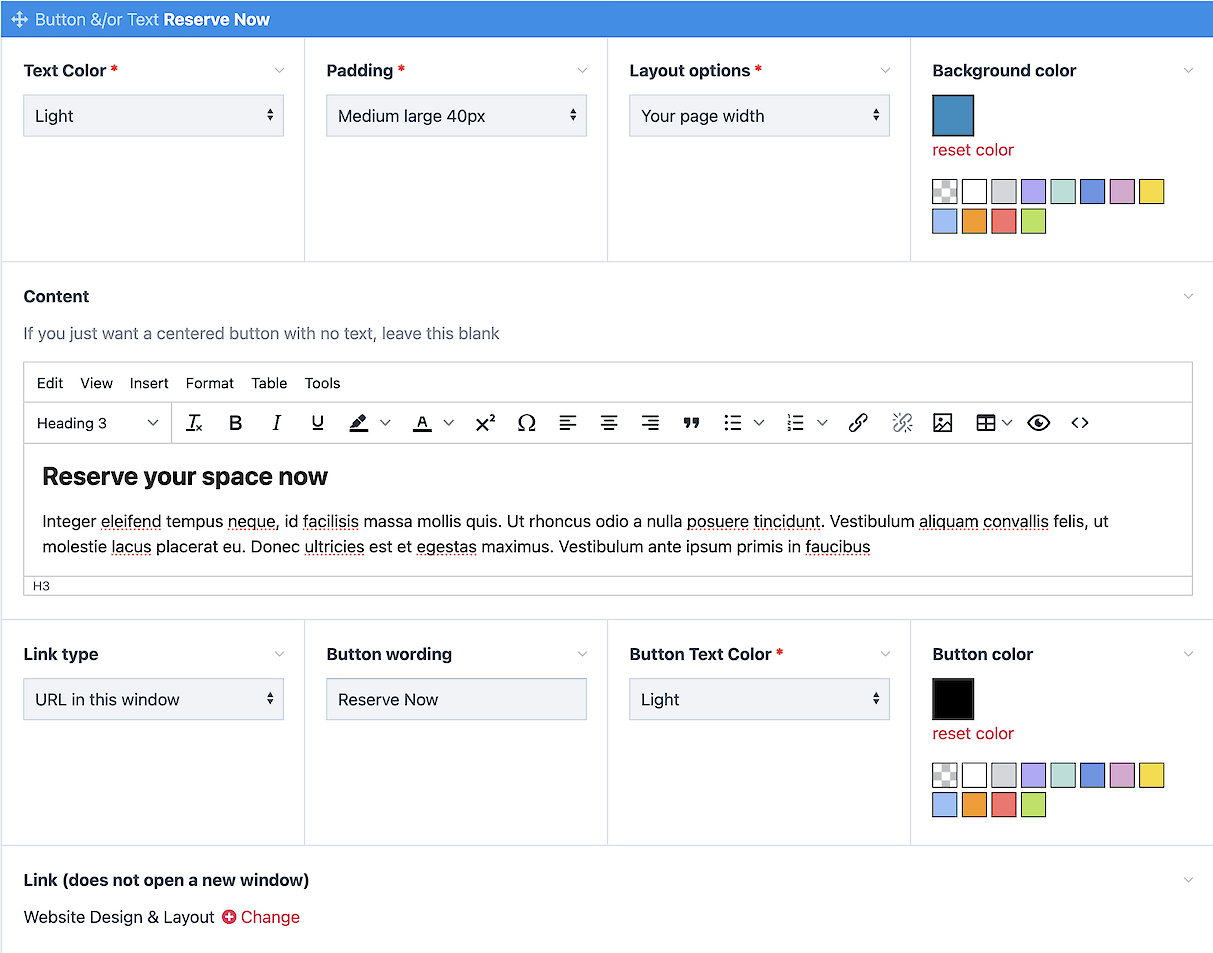1213x953 pixels.
Task: Open the Insert menu
Action: (149, 383)
